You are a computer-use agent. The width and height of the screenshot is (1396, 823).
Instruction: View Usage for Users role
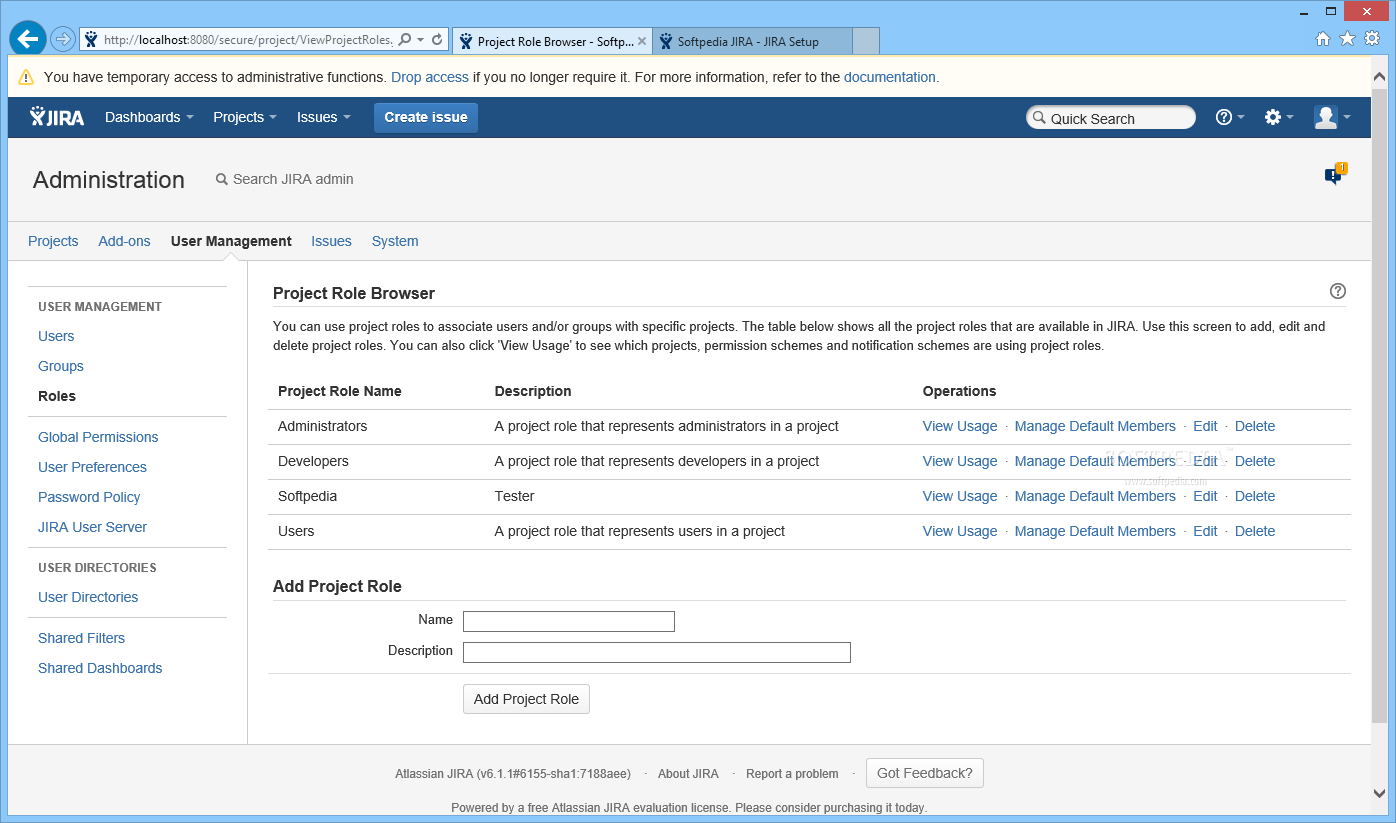point(960,531)
